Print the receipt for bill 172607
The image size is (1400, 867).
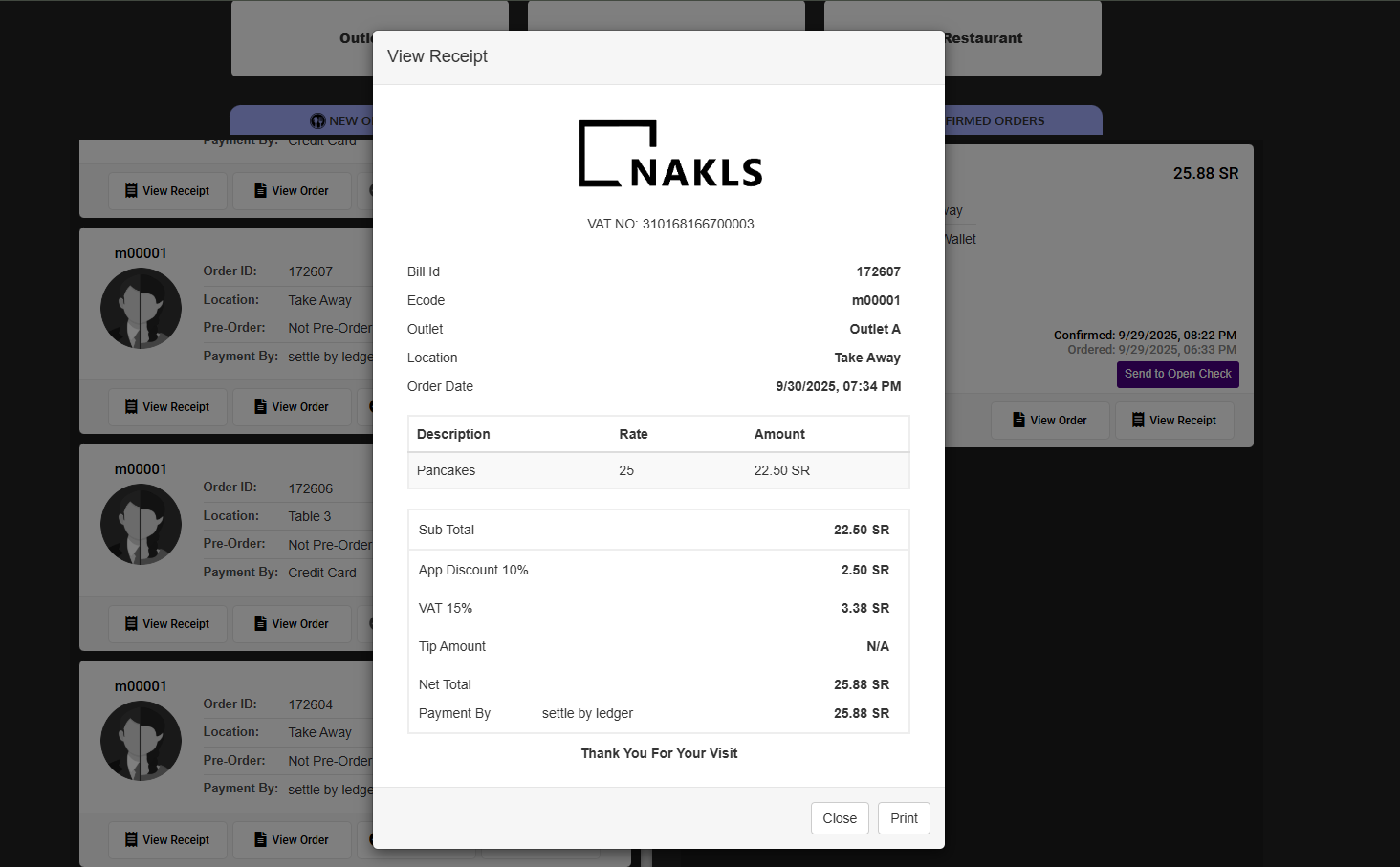tap(903, 818)
